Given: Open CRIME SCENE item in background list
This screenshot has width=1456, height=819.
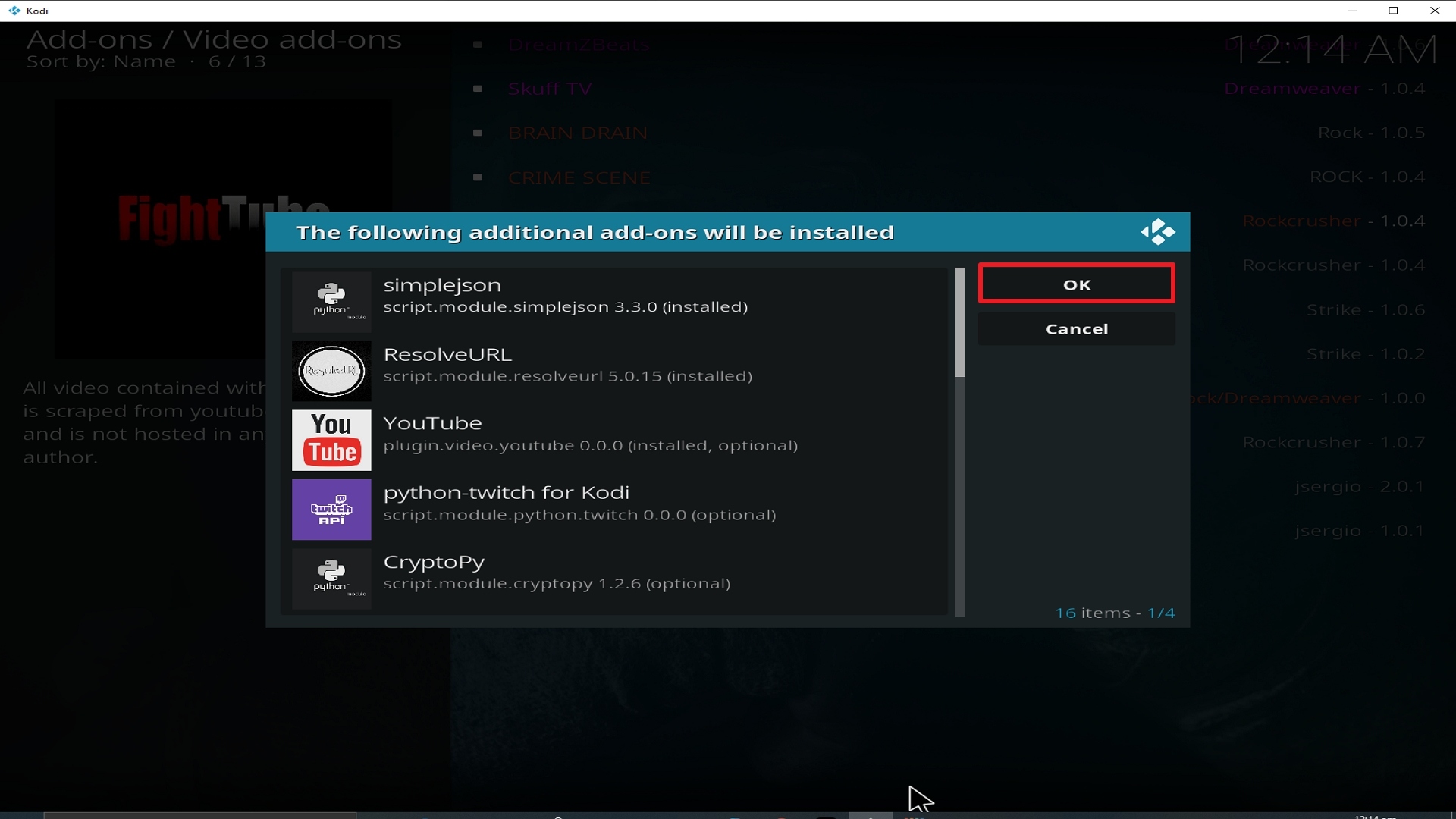Looking at the screenshot, I should 579,177.
